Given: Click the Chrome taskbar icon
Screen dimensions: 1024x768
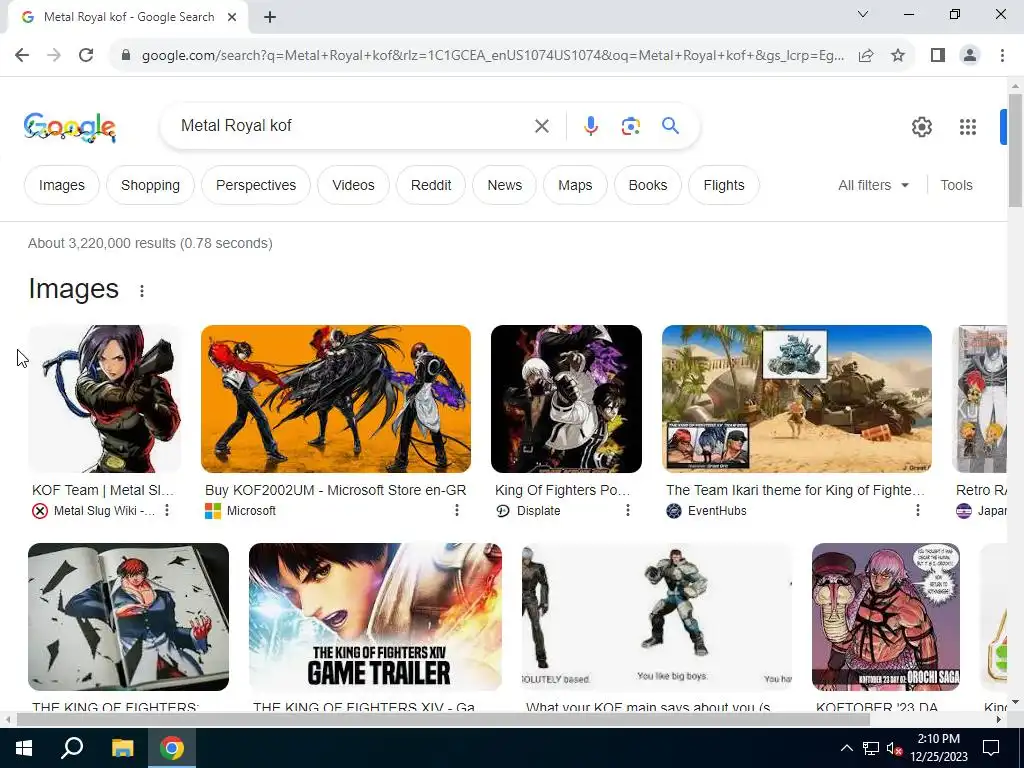Looking at the screenshot, I should point(172,748).
